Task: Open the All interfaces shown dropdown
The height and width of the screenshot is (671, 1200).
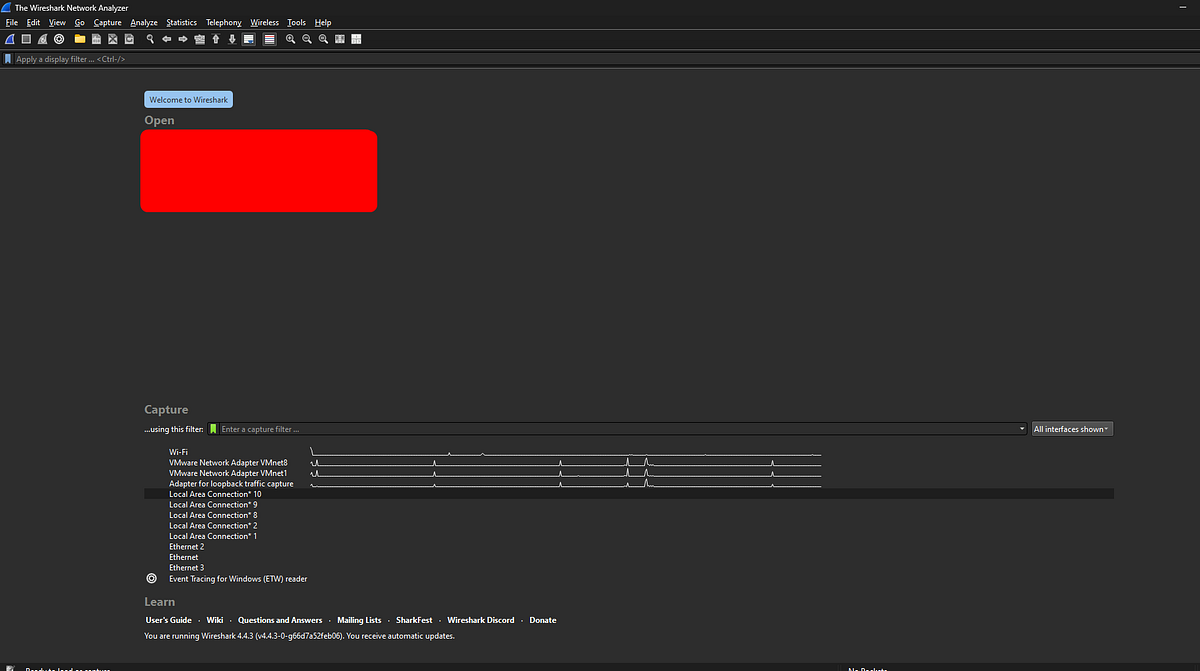Action: 1071,428
